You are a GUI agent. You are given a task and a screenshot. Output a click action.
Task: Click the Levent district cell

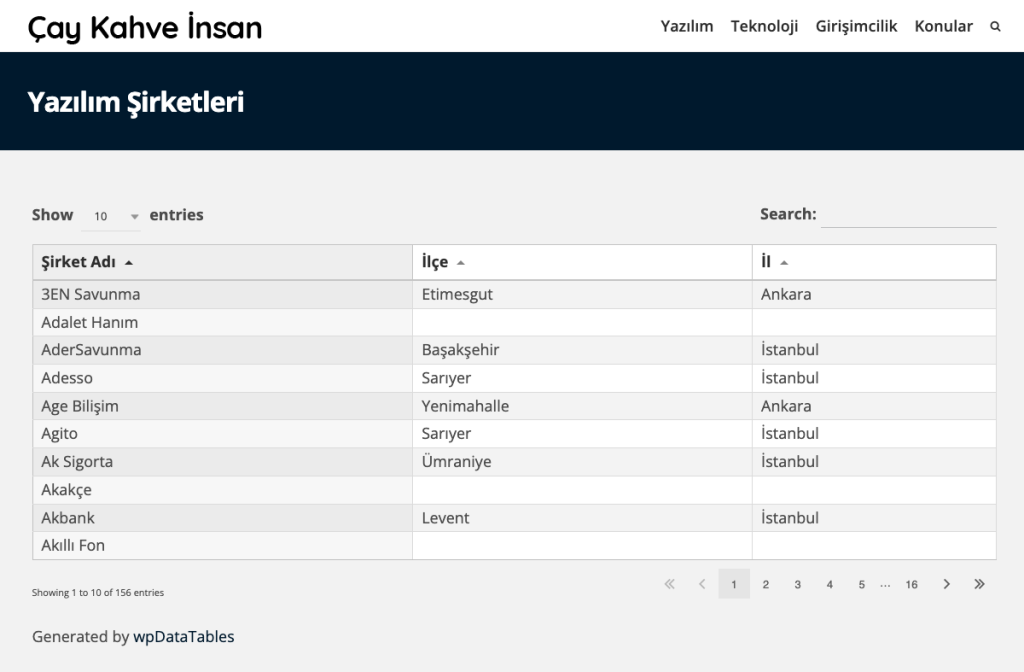pos(583,518)
